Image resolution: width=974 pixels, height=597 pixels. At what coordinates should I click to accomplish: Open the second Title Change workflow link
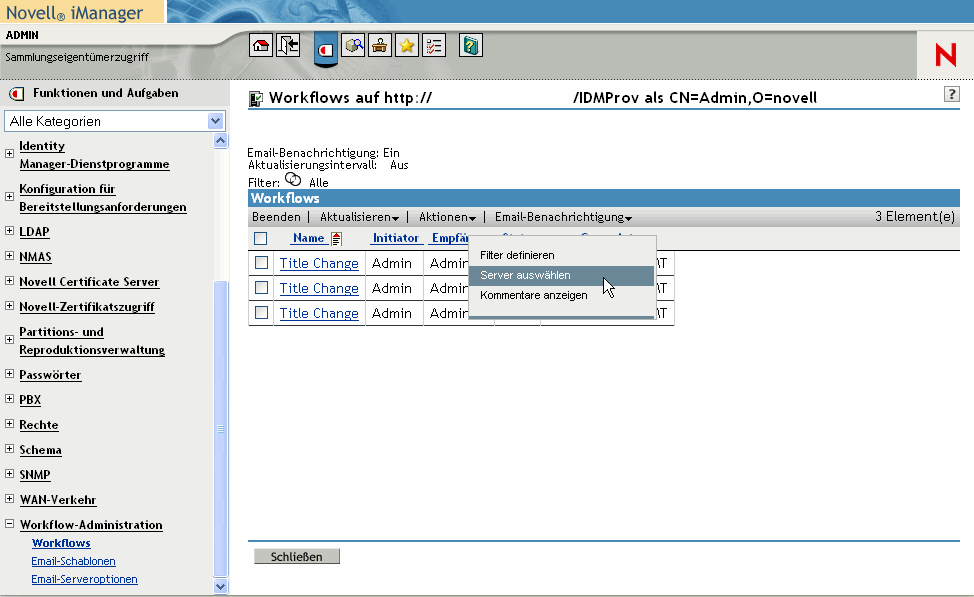[319, 288]
